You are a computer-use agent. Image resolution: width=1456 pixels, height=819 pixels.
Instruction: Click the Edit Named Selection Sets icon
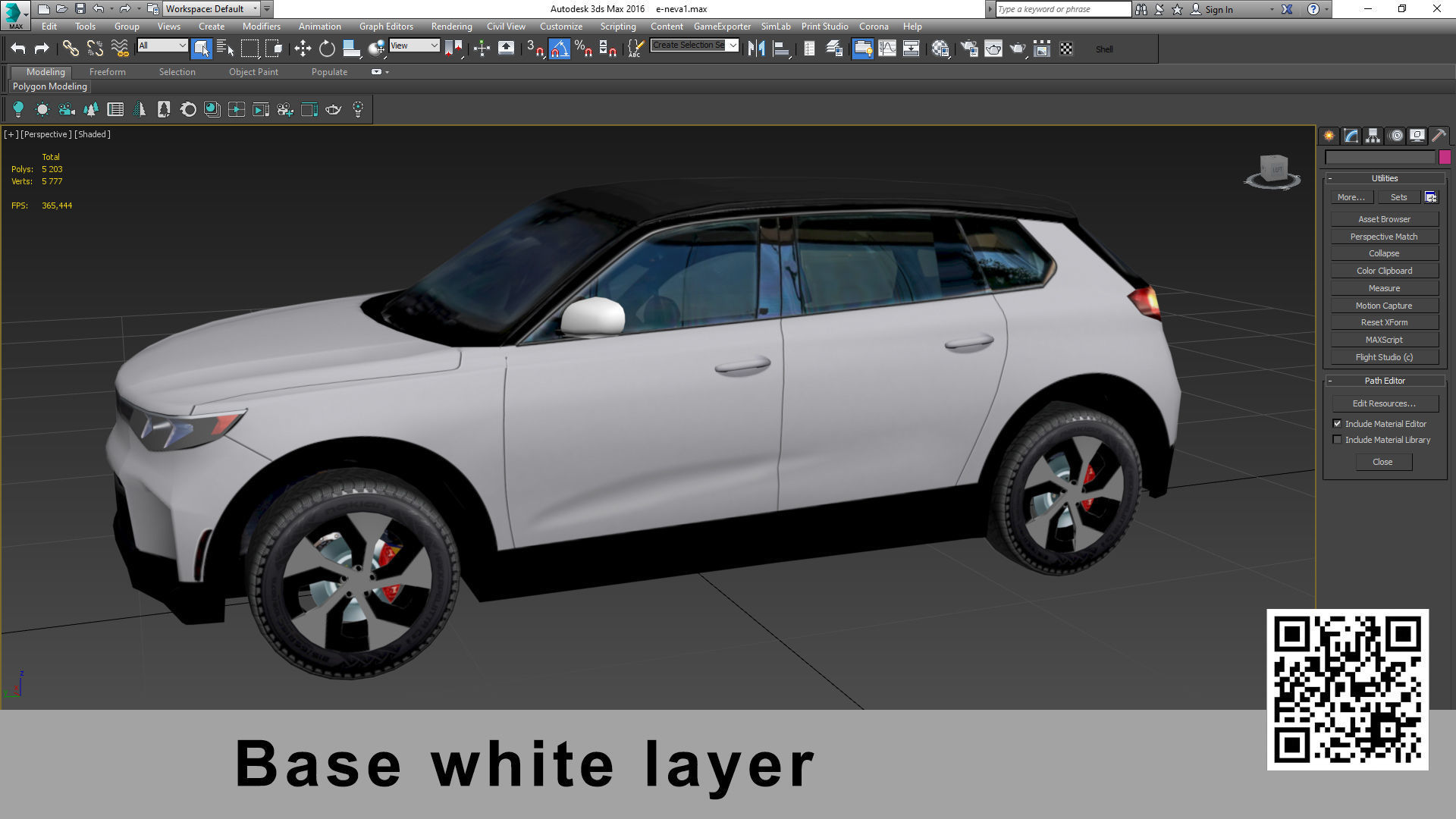(x=635, y=49)
